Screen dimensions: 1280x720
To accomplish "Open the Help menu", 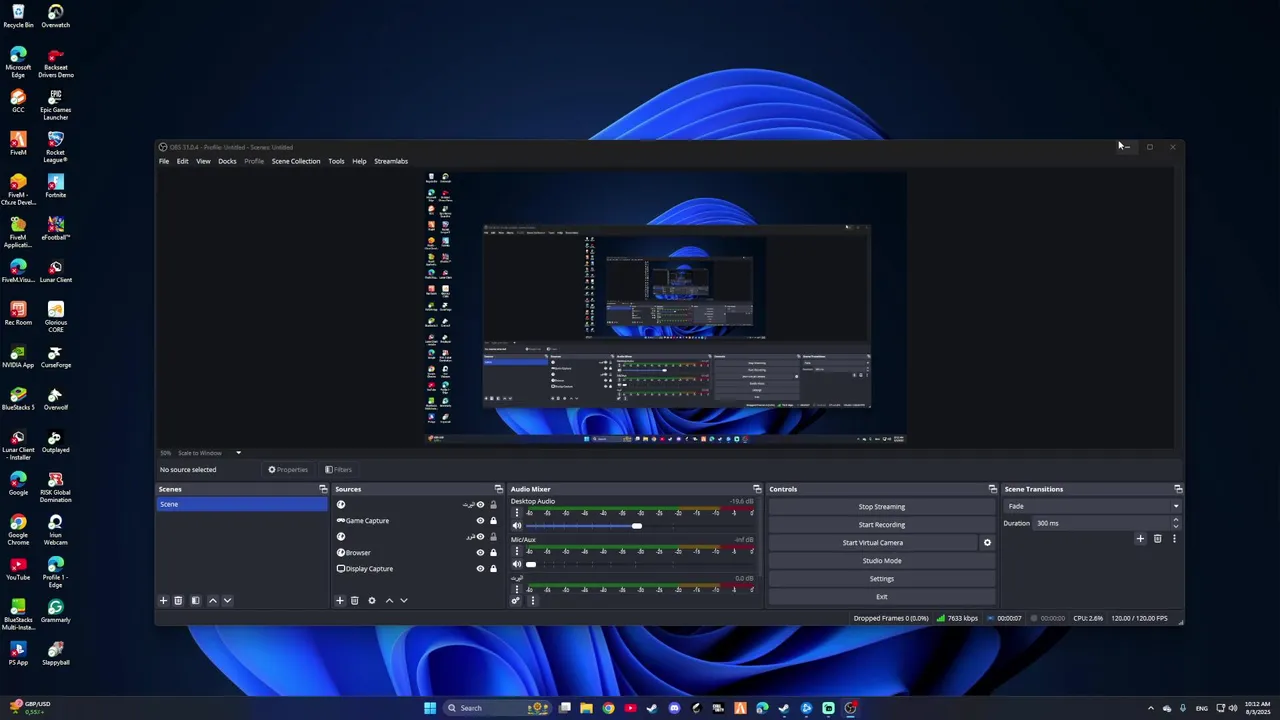I will point(359,161).
